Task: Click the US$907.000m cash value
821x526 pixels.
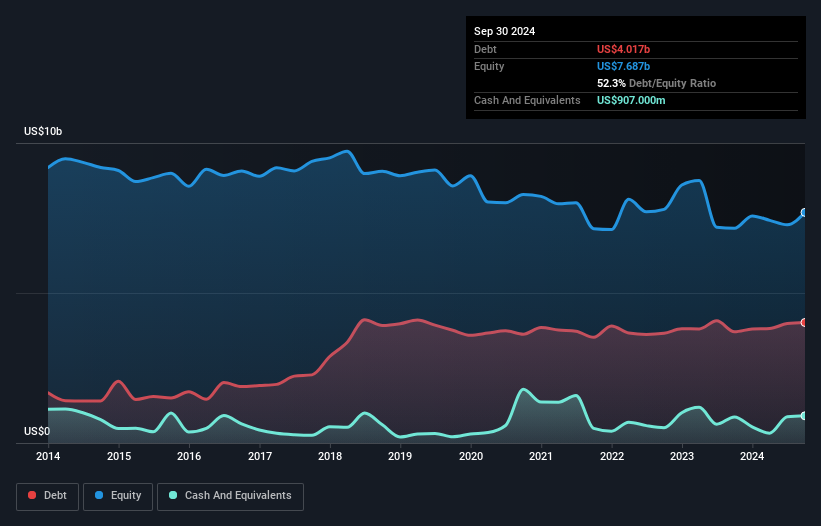Action: point(631,100)
